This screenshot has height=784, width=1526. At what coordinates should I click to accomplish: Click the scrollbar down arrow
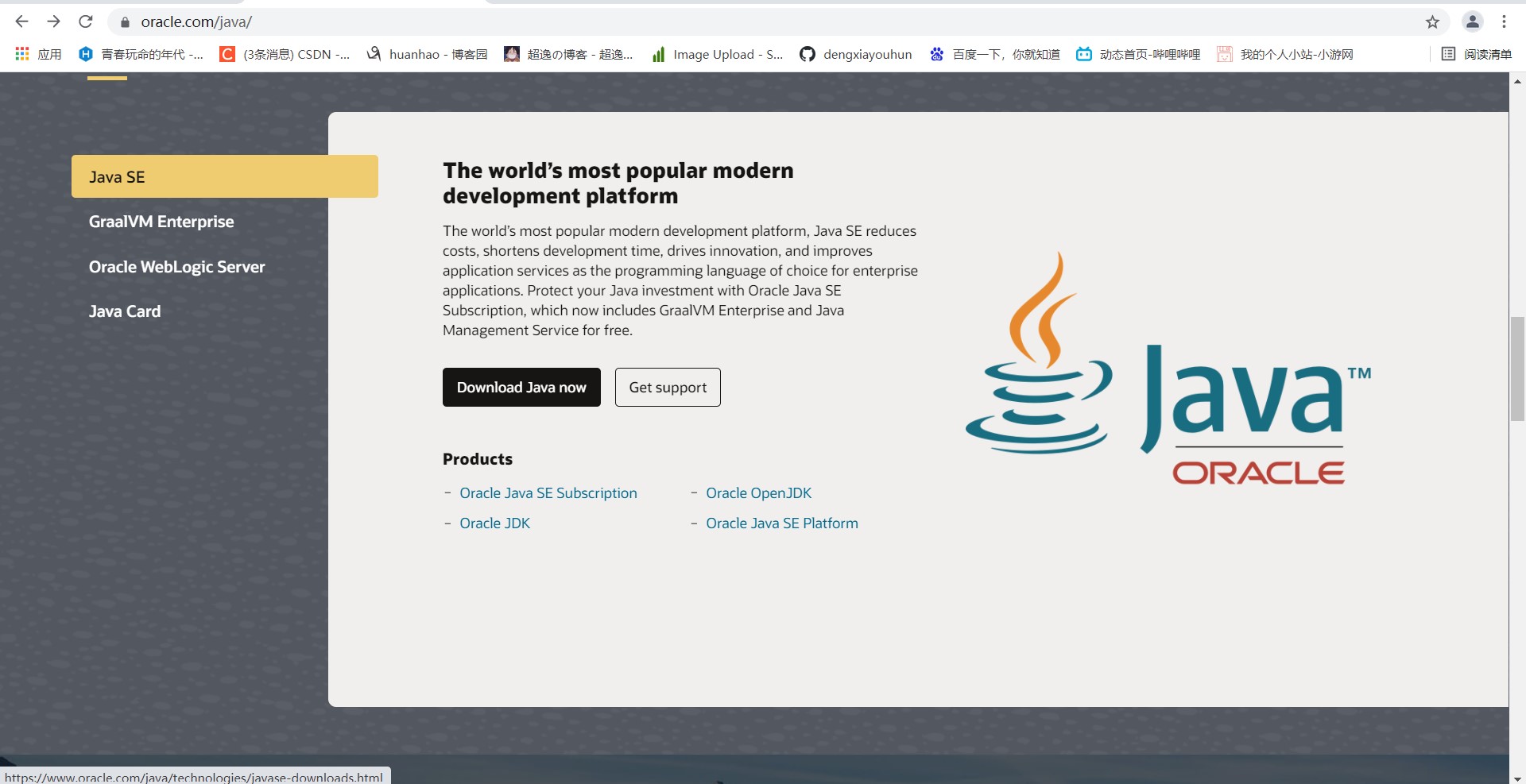coord(1517,778)
